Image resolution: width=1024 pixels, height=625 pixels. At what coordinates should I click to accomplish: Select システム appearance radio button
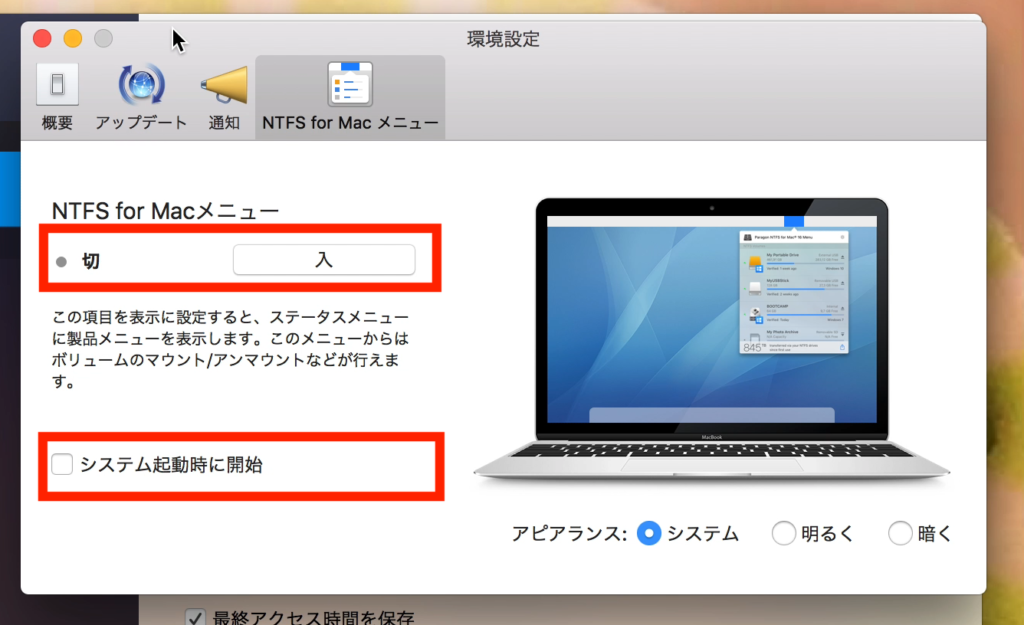point(648,534)
